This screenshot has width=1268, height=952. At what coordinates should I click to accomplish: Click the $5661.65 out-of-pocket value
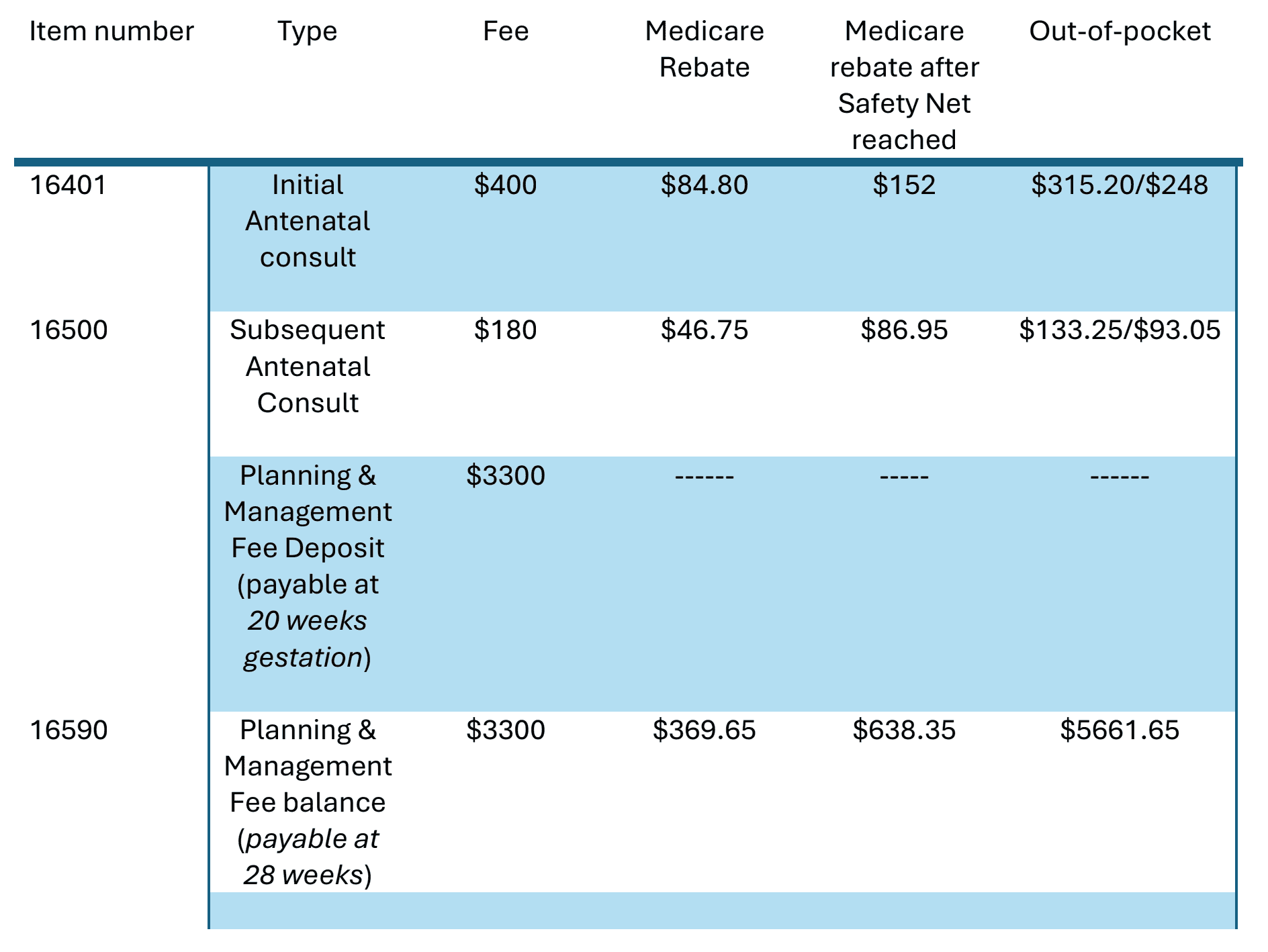(x=1120, y=730)
